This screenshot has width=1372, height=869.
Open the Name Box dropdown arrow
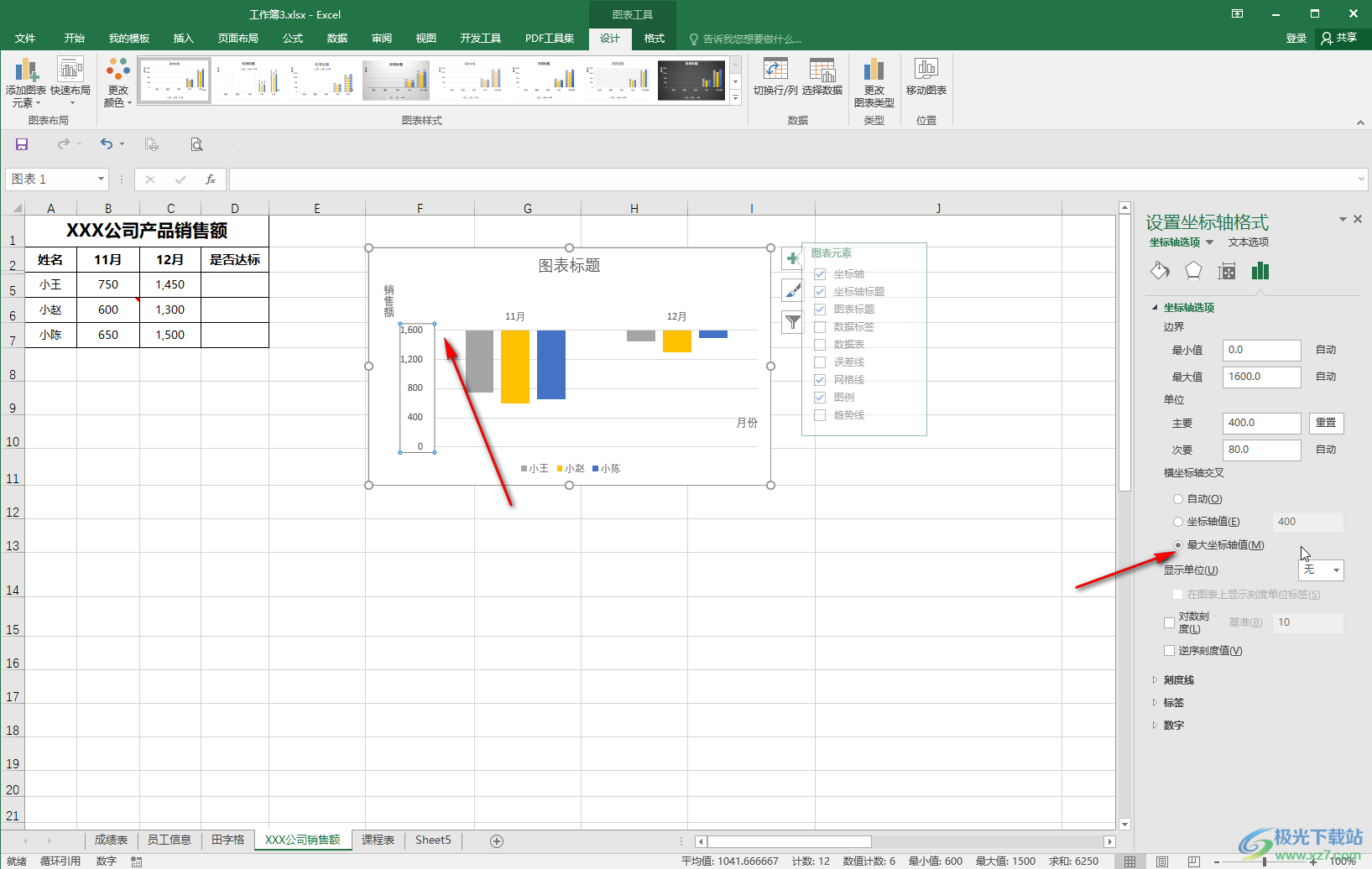101,179
